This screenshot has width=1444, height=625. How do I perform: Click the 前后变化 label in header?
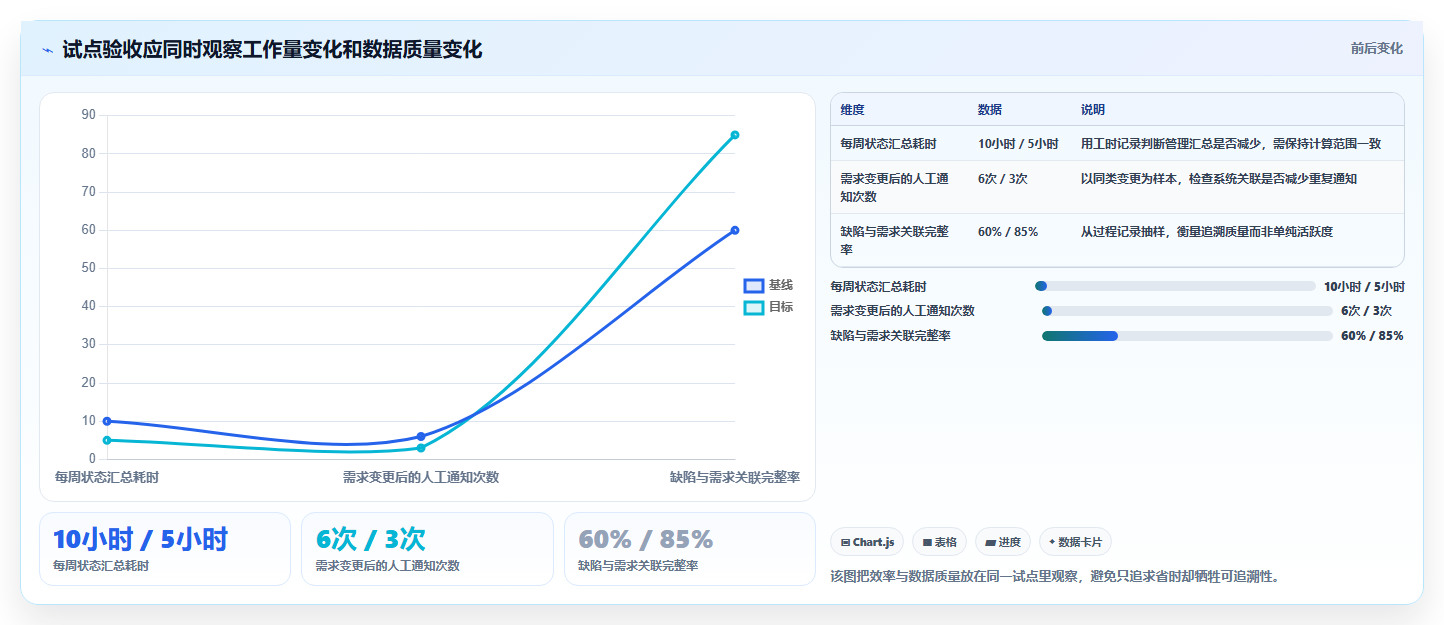coord(1376,48)
